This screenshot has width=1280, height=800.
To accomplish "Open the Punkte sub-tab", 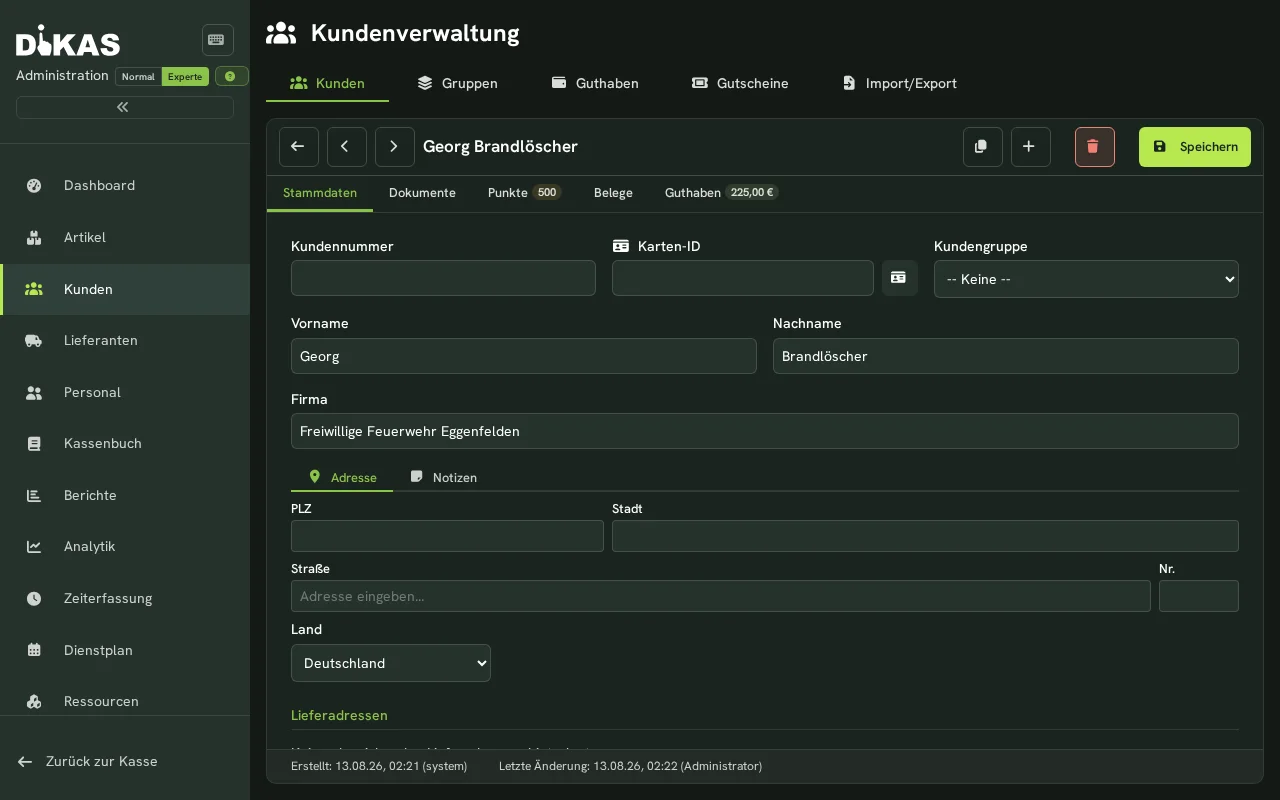I will (525, 193).
